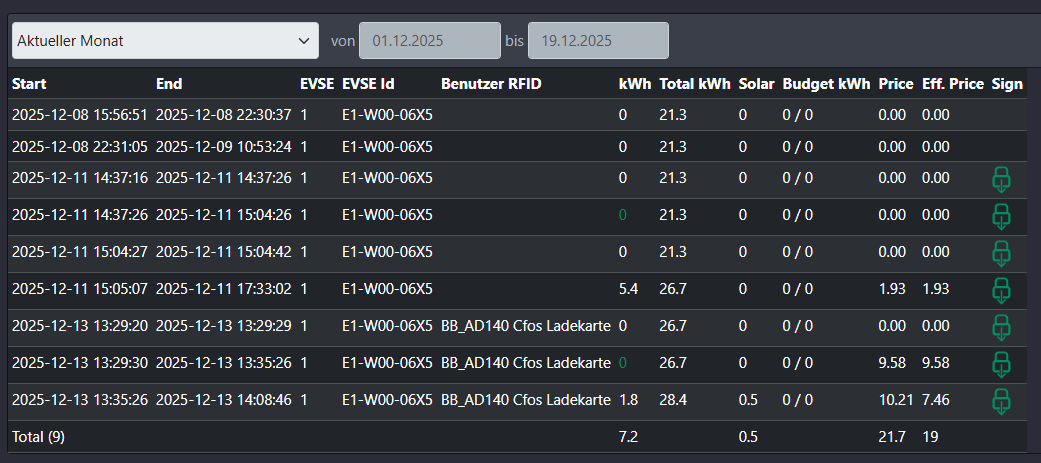The image size is (1041, 463).
Task: Open signature icon for session starting 2025-12-11 15:04:27
Action: (1001, 253)
